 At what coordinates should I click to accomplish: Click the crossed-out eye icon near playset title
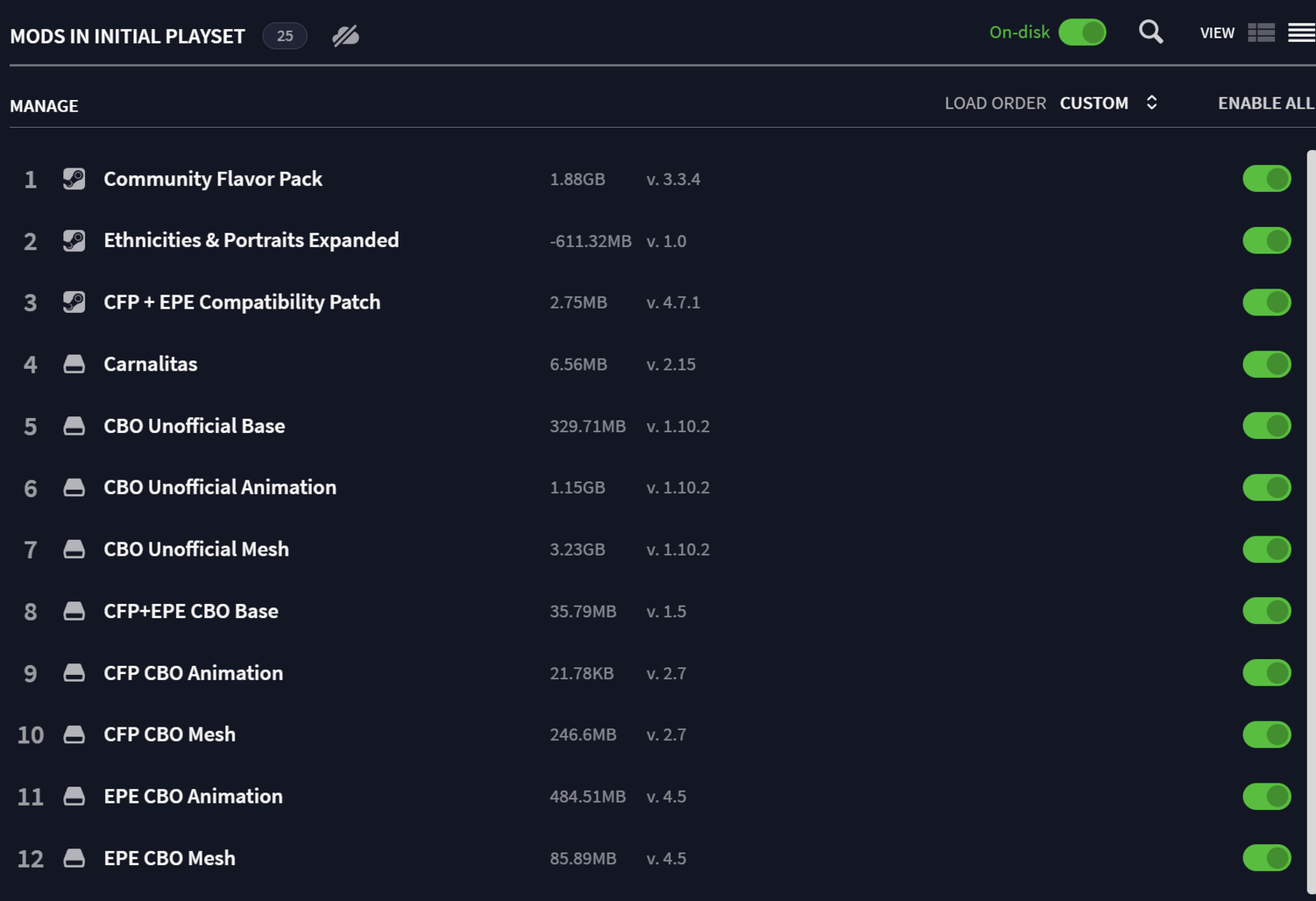(345, 36)
